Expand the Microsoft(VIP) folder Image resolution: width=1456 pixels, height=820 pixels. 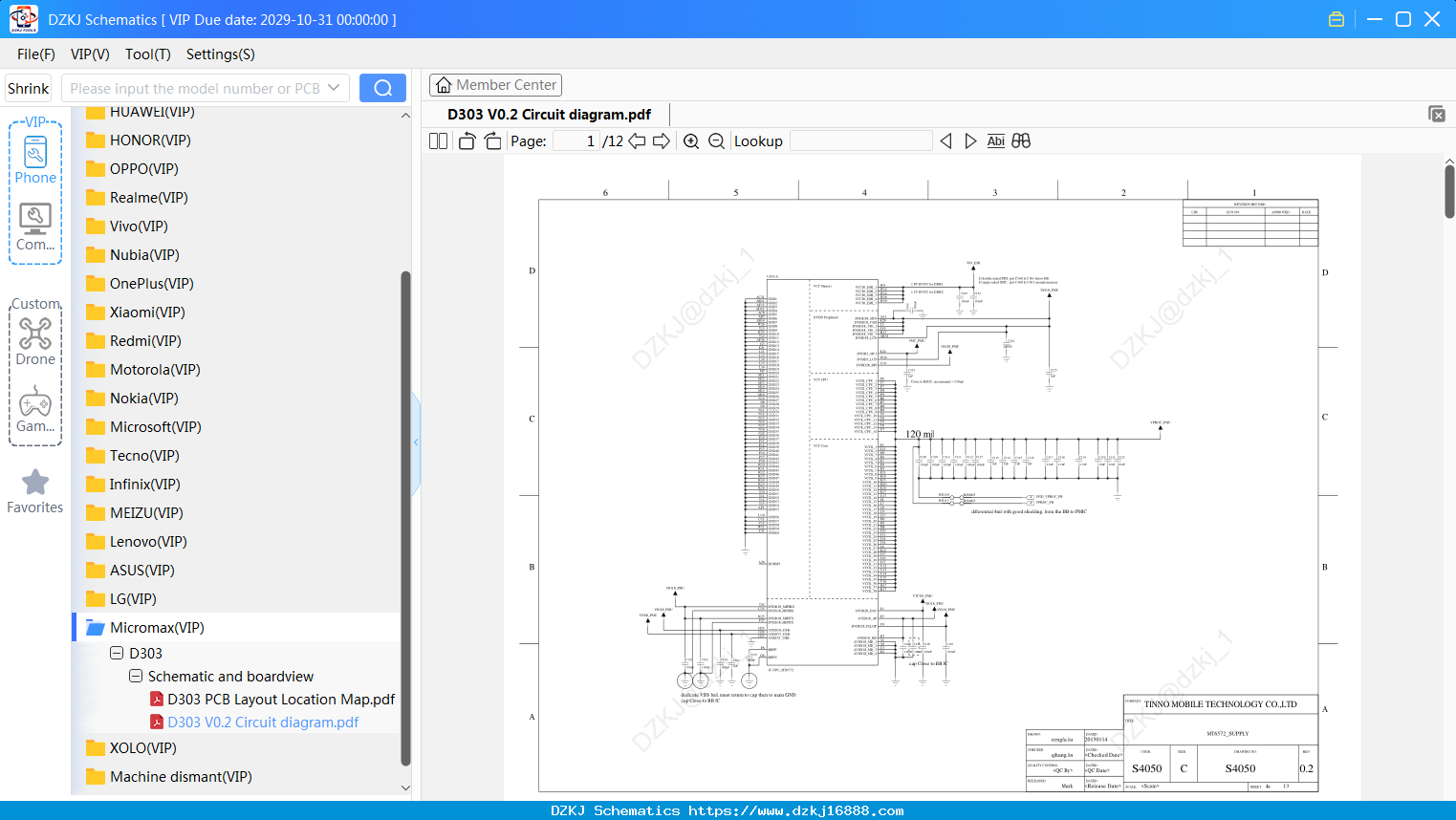143,427
